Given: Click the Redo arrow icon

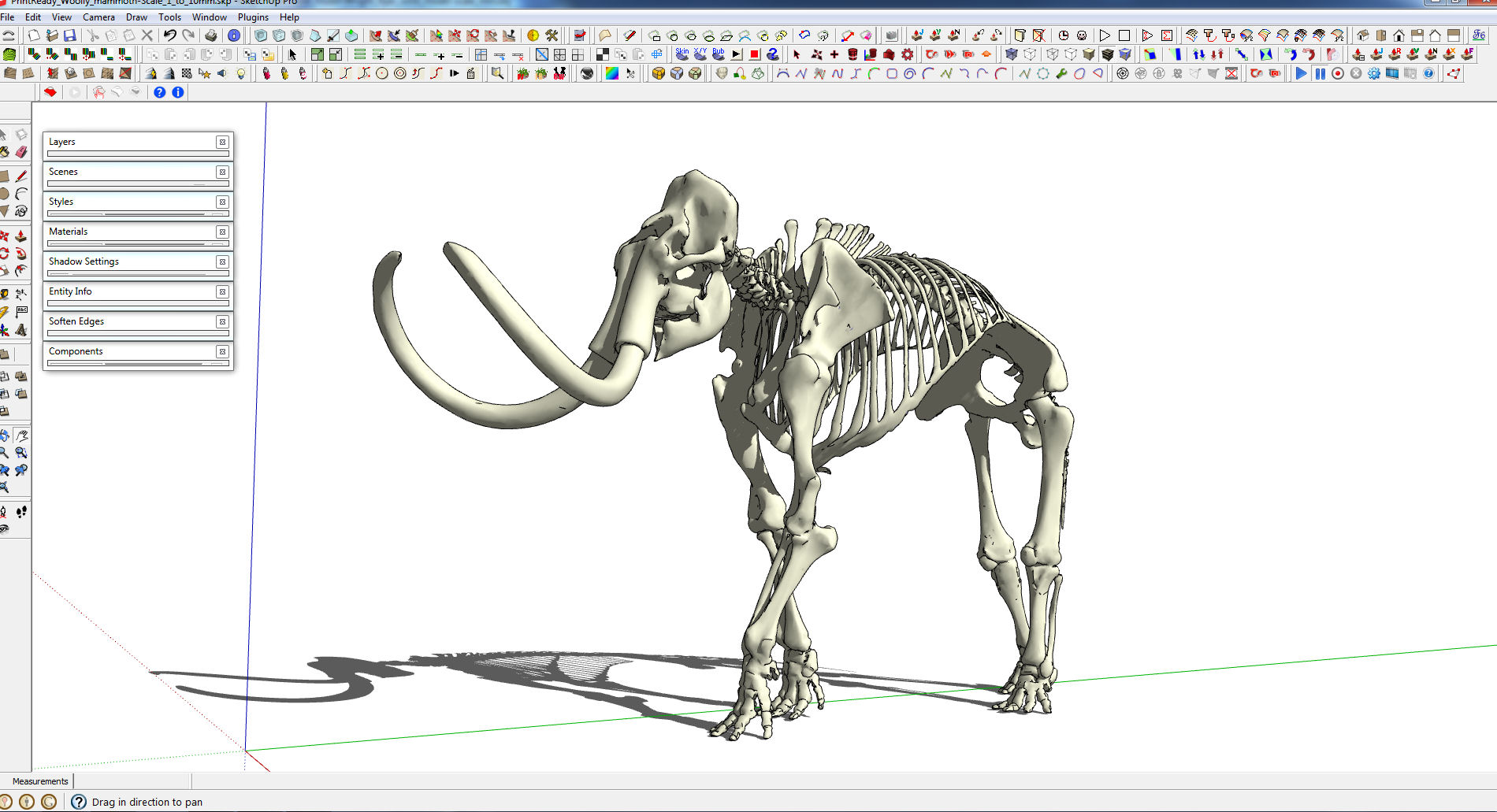Looking at the screenshot, I should (x=188, y=35).
